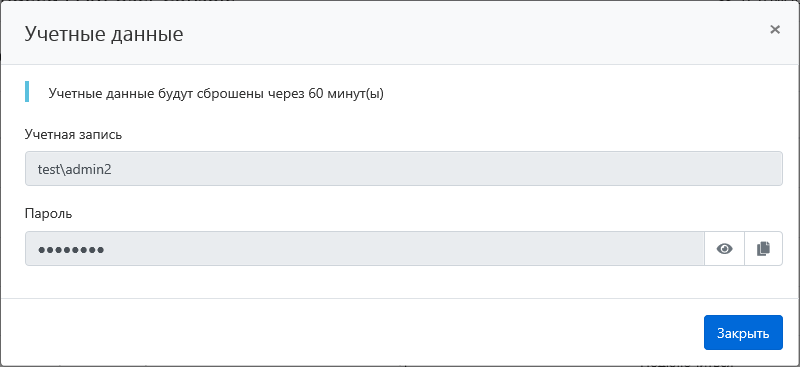Focus the masked password field
This screenshot has height=367, width=800.
click(365, 249)
